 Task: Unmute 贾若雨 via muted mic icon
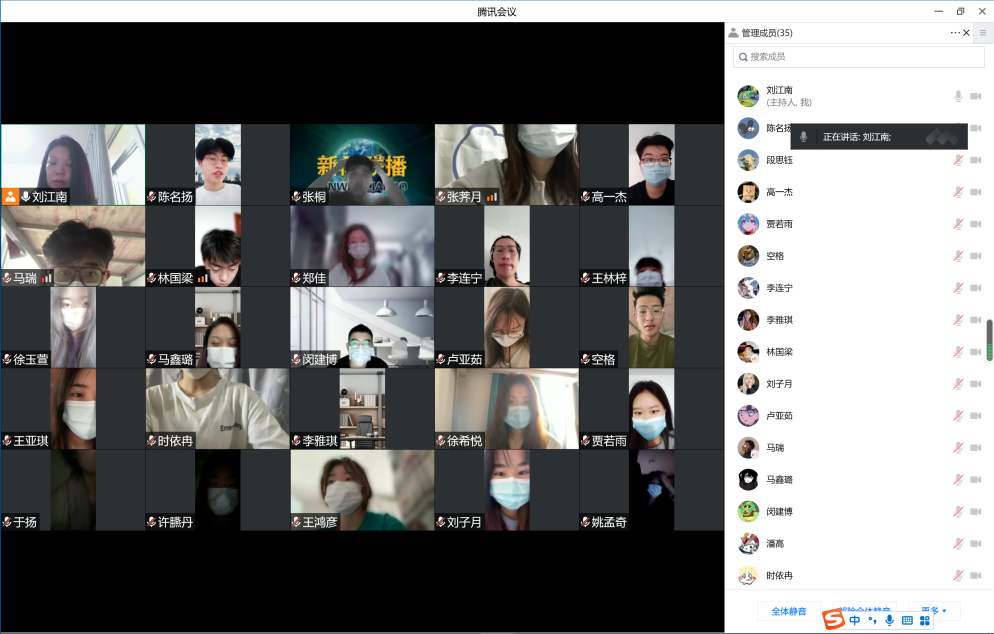point(957,224)
